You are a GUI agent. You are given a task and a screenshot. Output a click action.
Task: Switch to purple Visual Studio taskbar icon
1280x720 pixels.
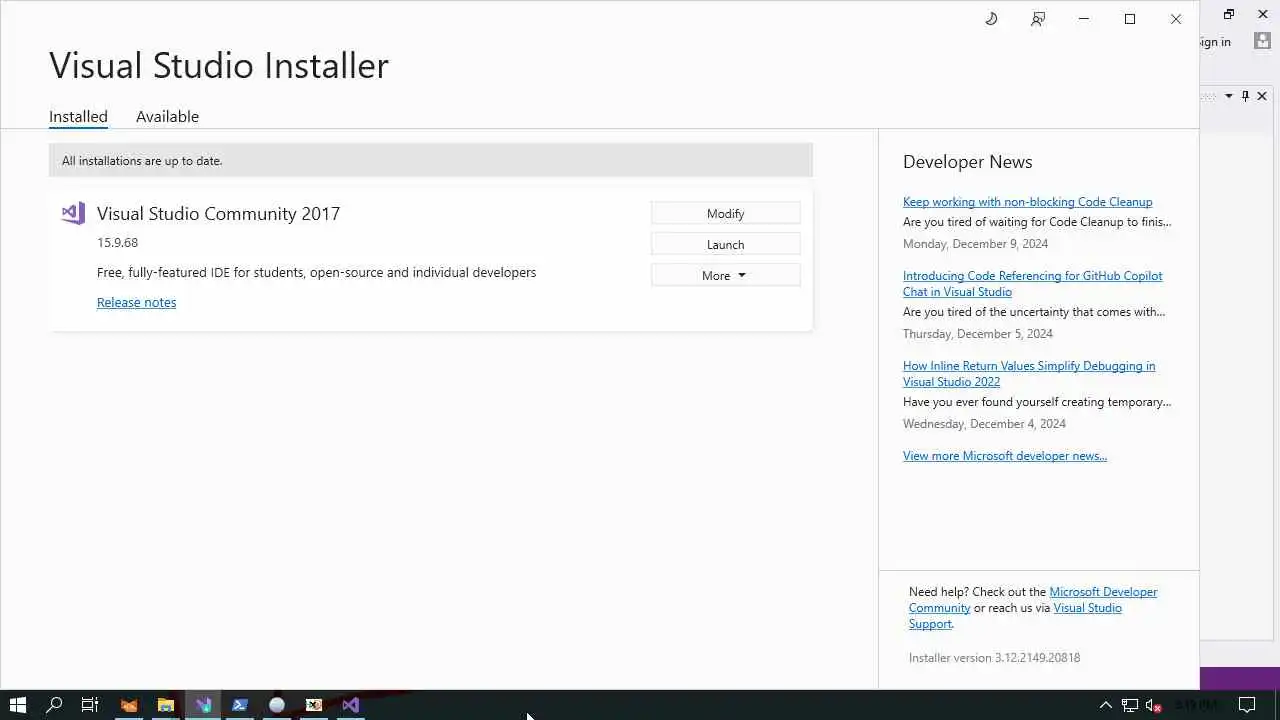[x=351, y=705]
